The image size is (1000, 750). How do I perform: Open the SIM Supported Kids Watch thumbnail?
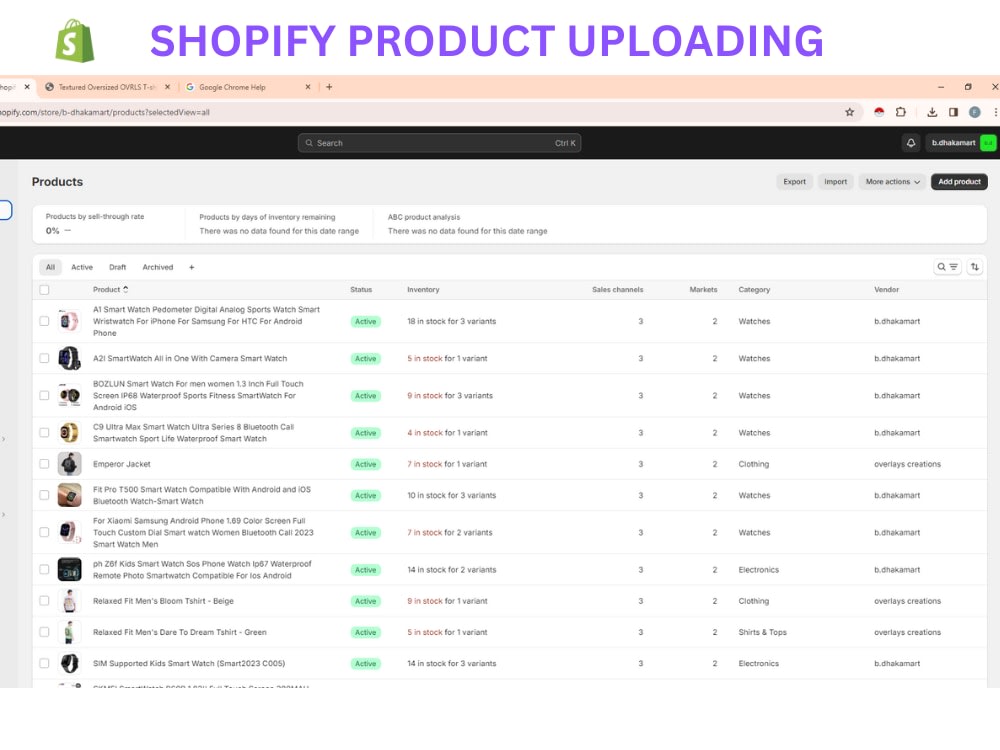tap(70, 663)
